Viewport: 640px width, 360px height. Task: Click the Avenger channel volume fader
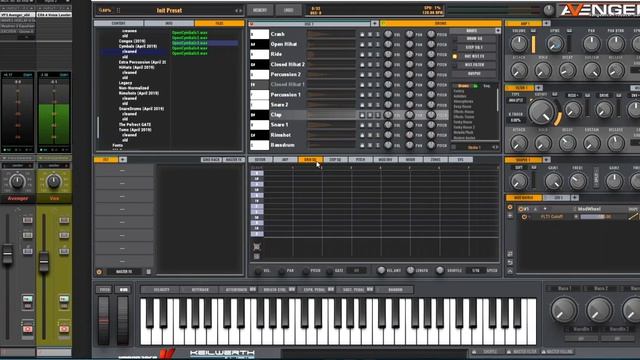pyautogui.click(x=7, y=254)
